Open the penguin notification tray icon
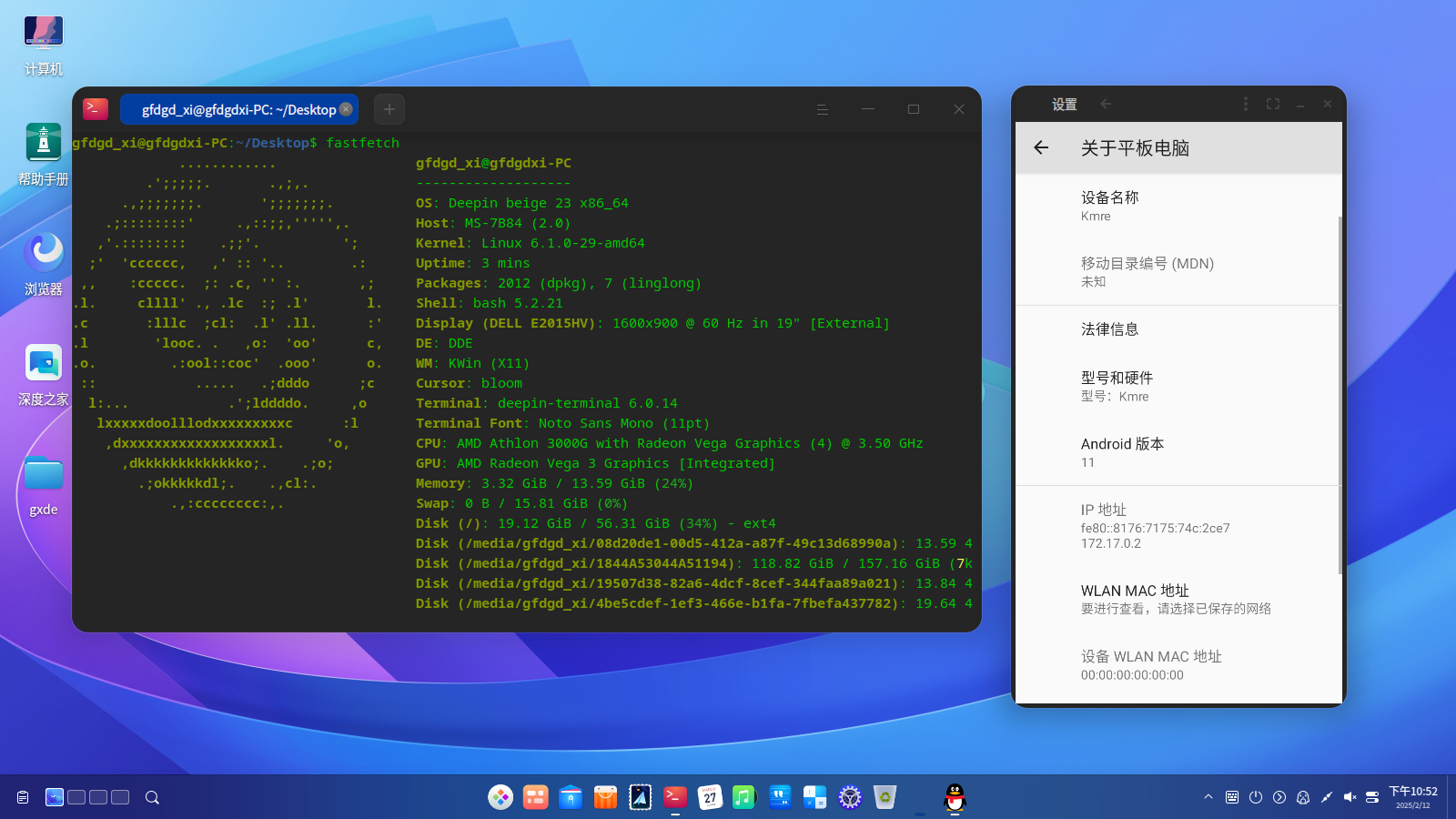Screen dimensions: 1456x819 tap(1303, 797)
